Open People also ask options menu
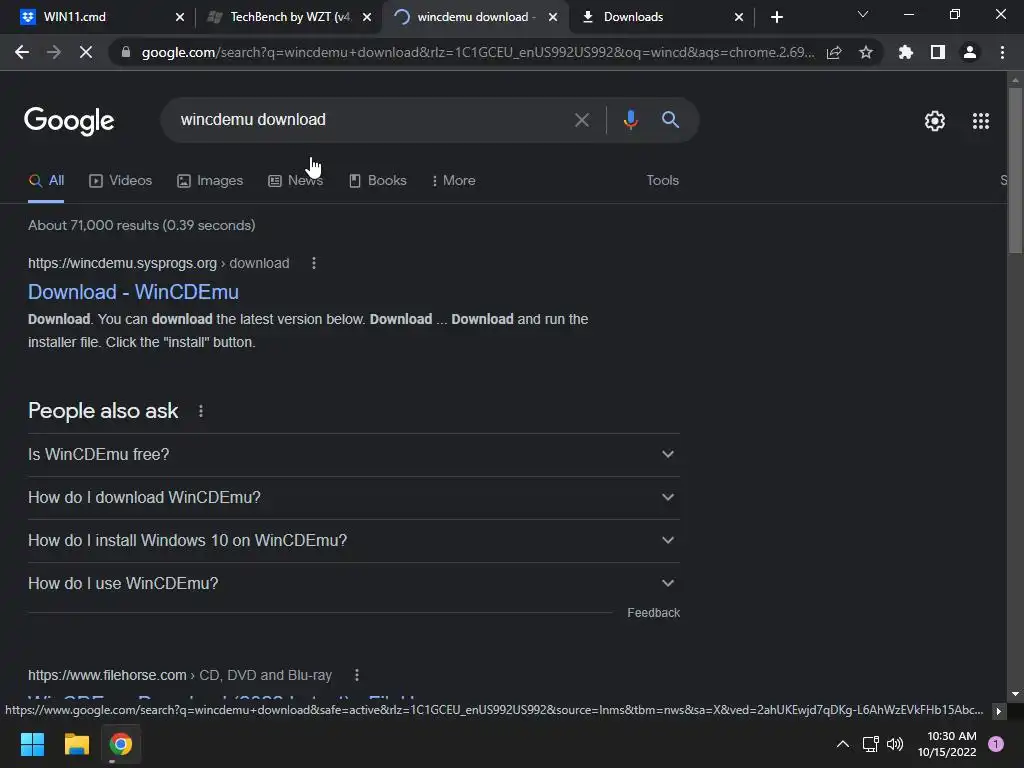 coord(200,411)
